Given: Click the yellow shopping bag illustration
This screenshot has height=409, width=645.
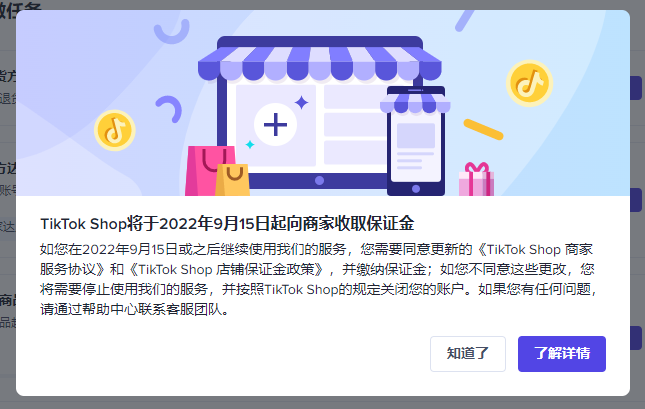Looking at the screenshot, I should (x=232, y=180).
